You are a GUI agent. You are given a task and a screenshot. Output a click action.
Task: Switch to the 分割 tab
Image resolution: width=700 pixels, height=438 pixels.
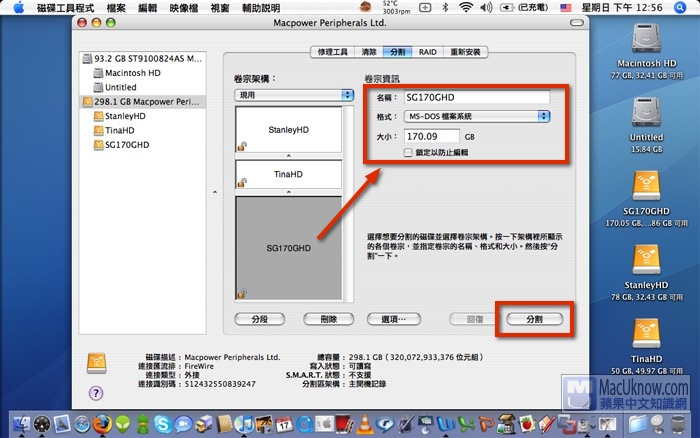(397, 52)
